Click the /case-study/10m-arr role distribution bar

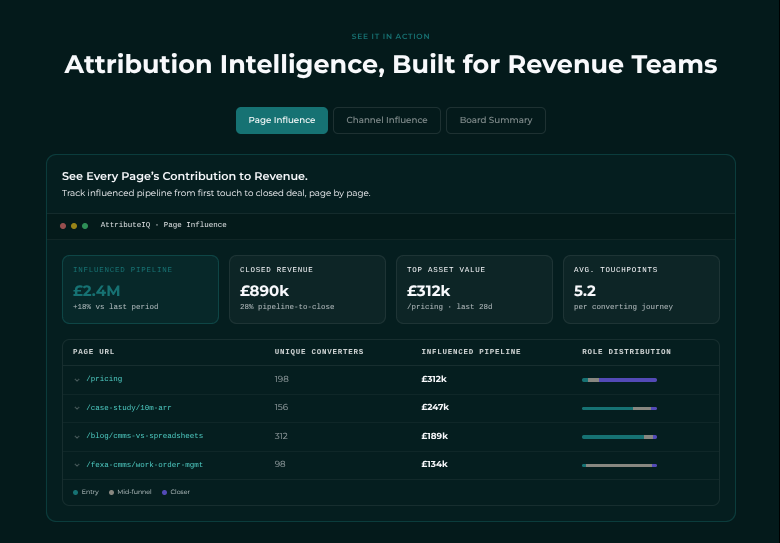click(x=619, y=408)
